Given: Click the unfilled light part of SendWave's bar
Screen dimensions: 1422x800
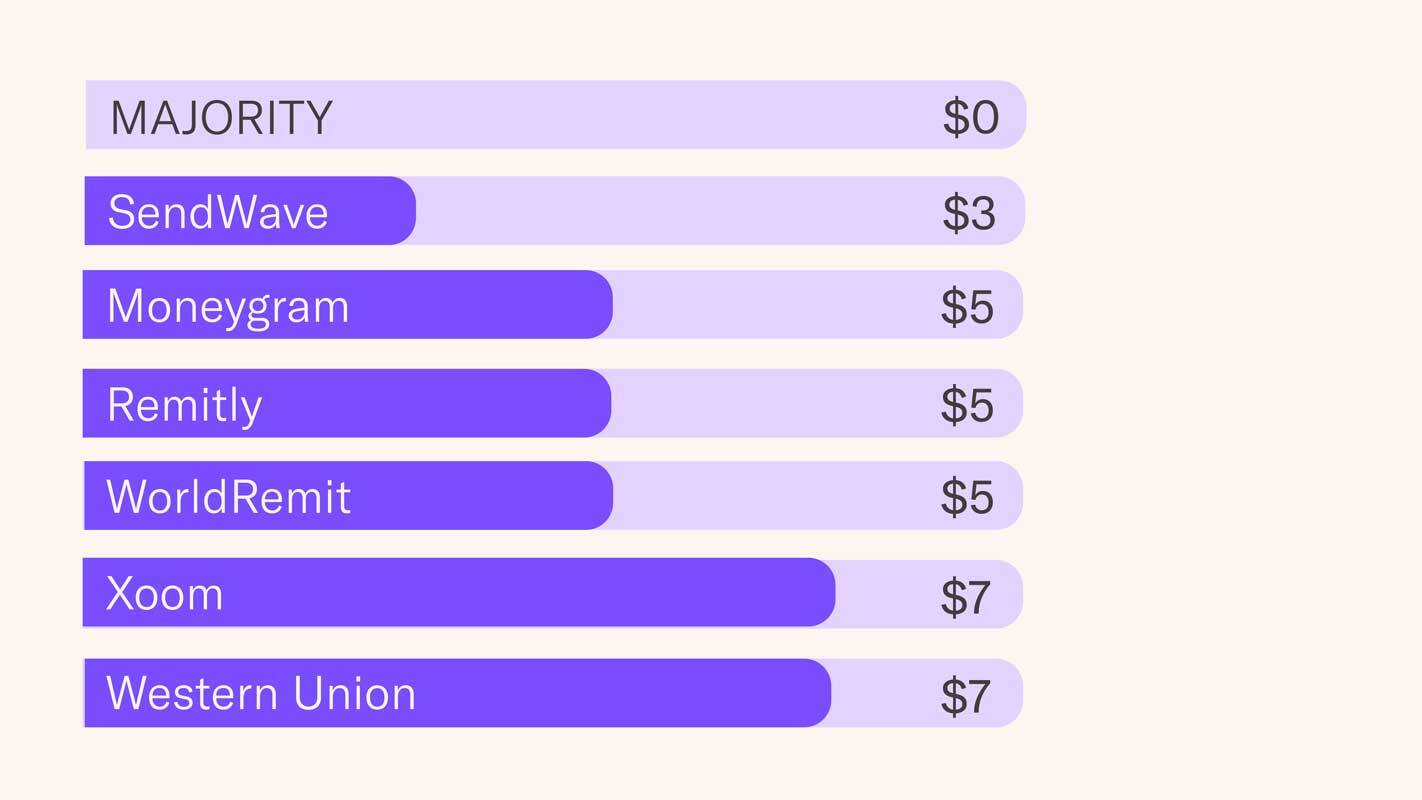Looking at the screenshot, I should pos(670,211).
